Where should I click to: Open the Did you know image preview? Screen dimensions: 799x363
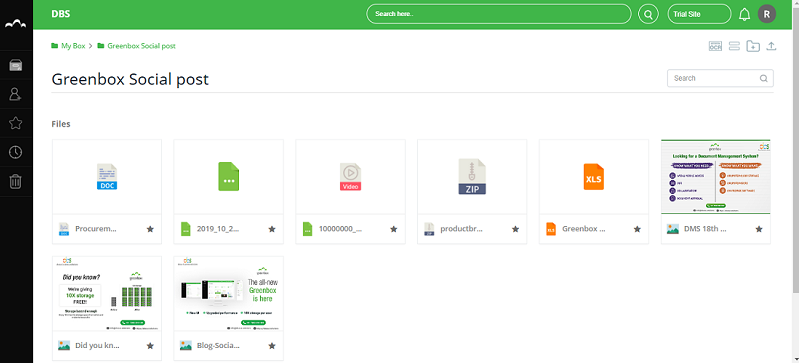pos(107,294)
